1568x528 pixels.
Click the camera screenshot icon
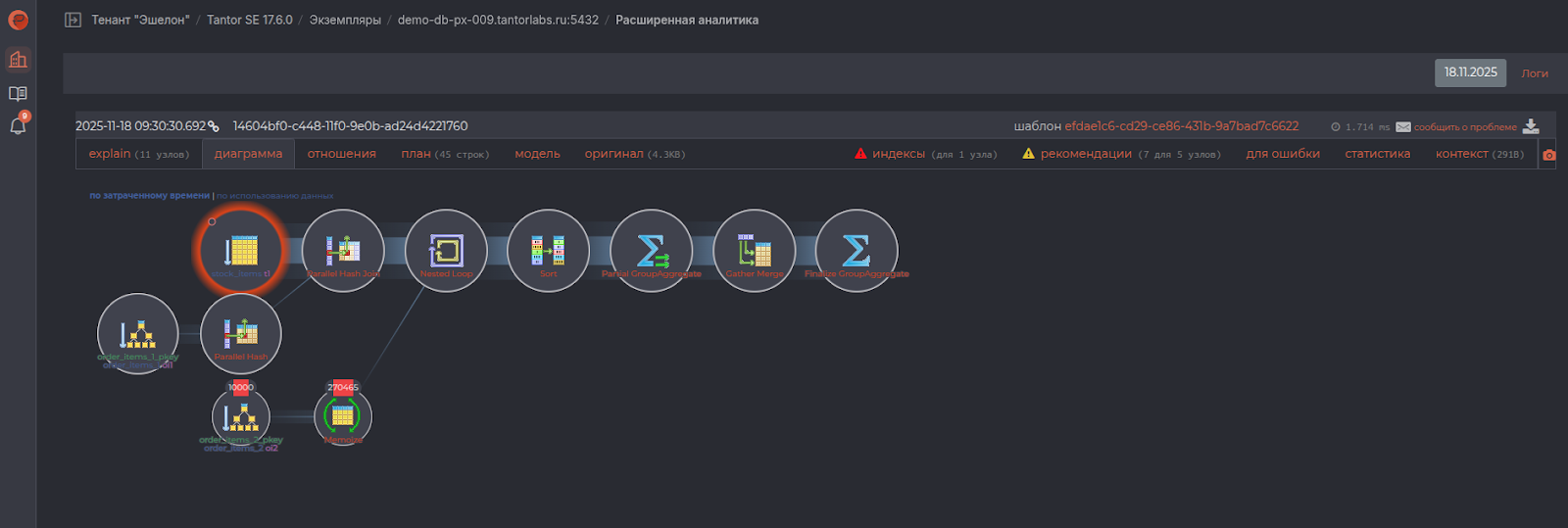point(1548,155)
